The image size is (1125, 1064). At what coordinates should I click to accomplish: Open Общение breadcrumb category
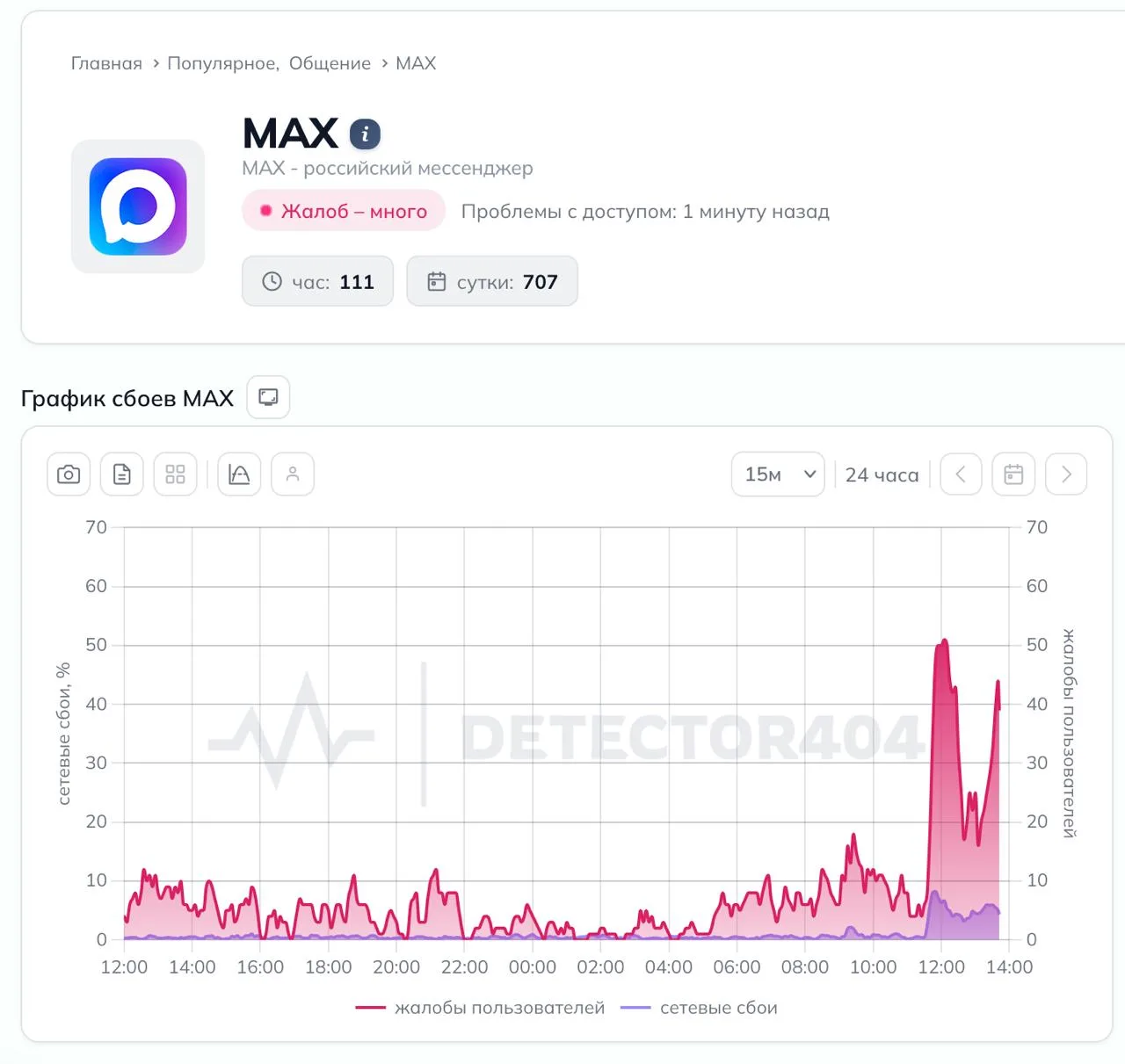[330, 63]
